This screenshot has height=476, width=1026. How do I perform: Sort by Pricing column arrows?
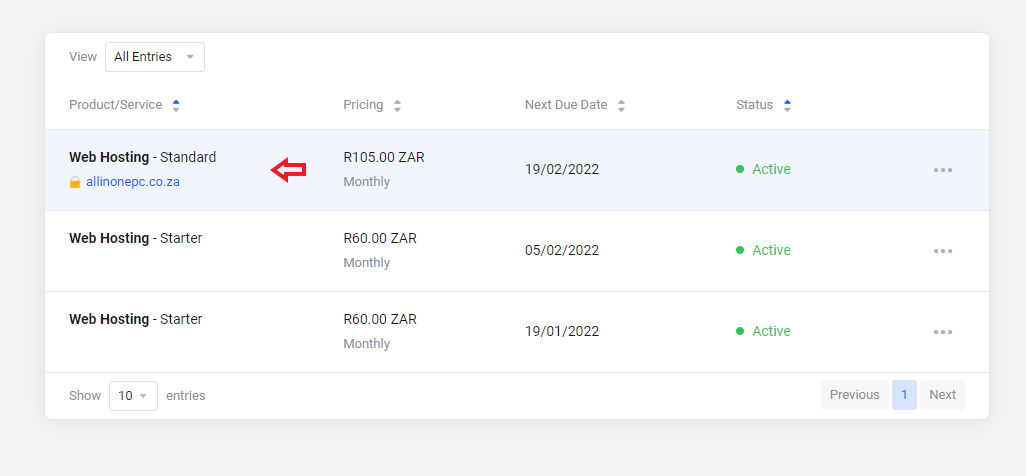click(x=397, y=105)
